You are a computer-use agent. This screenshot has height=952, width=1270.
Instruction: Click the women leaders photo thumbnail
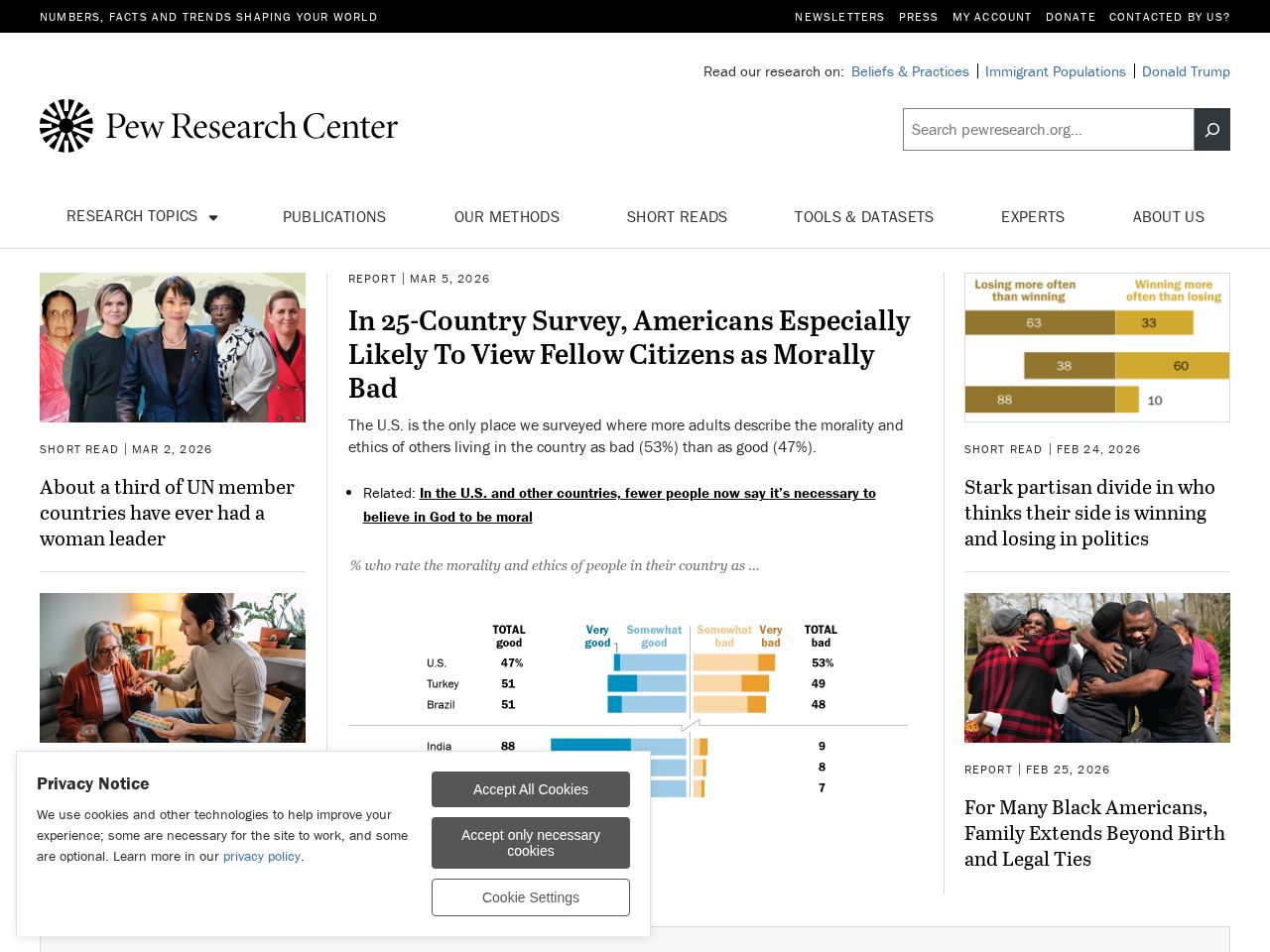[173, 347]
